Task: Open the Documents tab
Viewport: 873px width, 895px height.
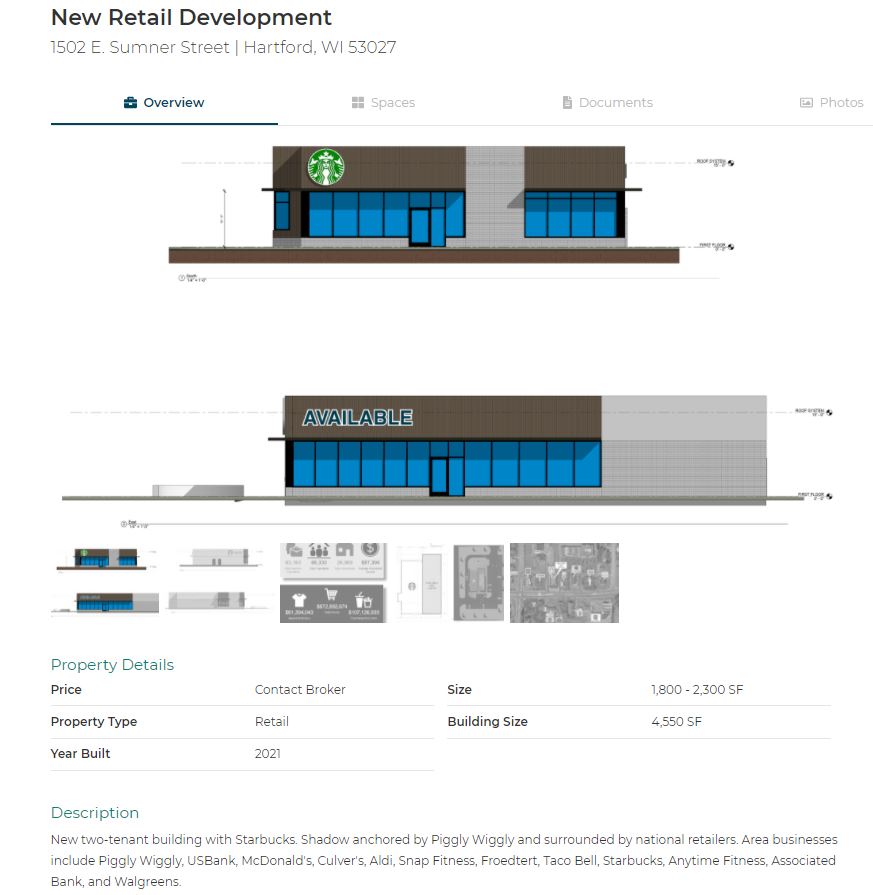Action: pyautogui.click(x=607, y=103)
